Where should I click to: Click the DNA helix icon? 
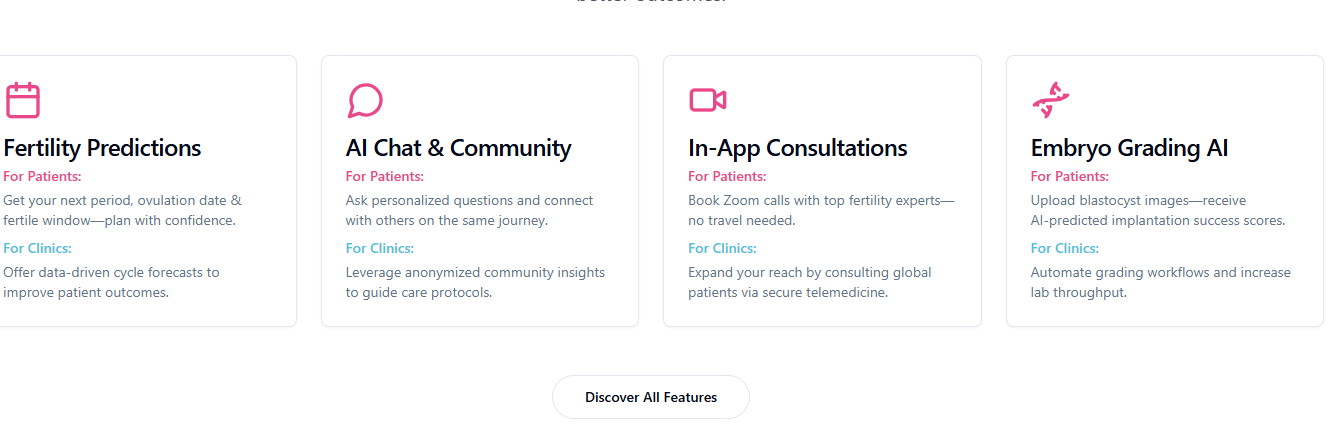point(1050,100)
